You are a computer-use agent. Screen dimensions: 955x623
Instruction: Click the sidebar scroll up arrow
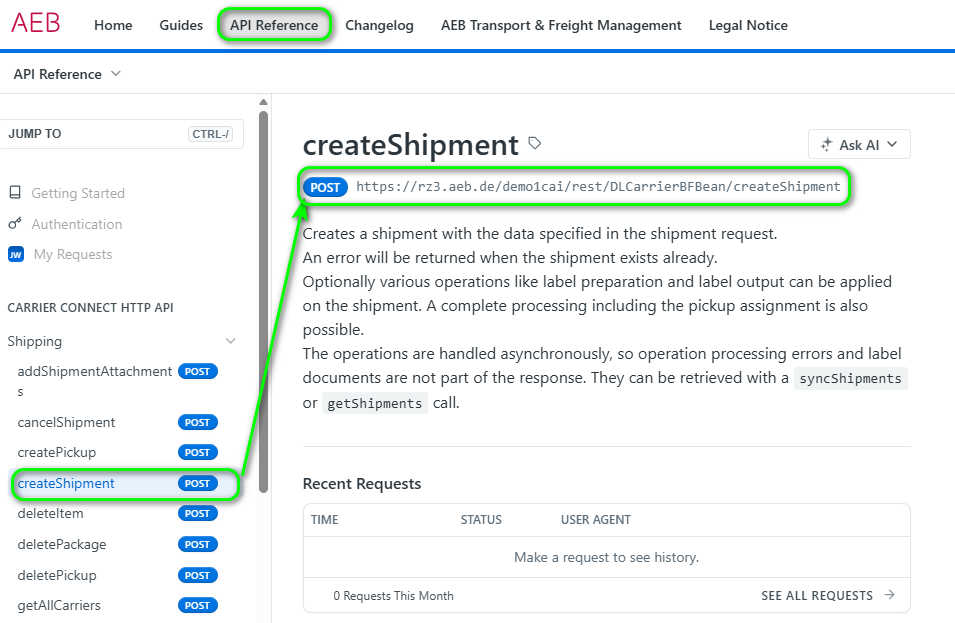tap(263, 102)
